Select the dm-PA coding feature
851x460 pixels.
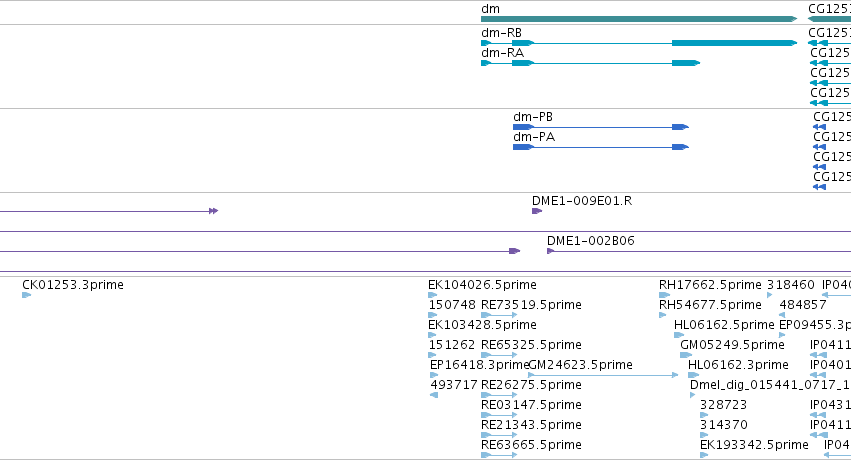coord(601,147)
